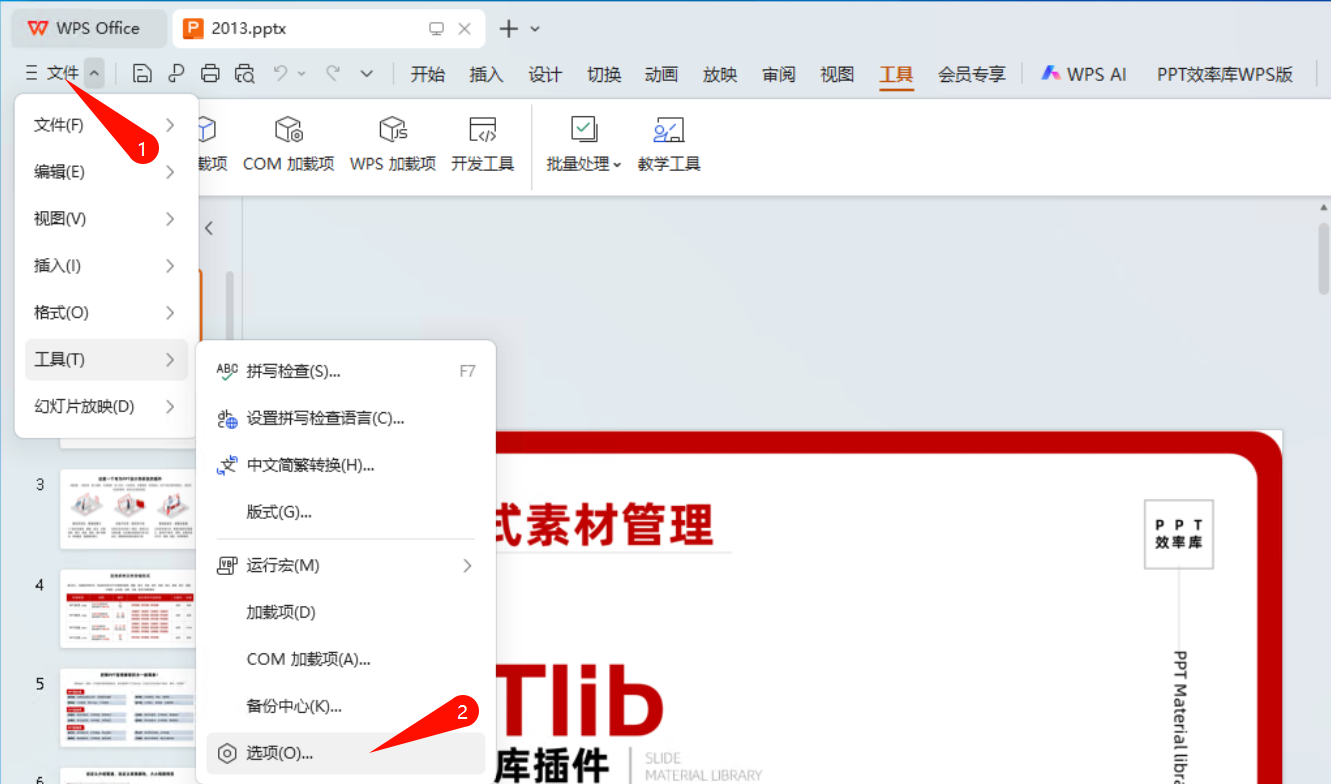Select COM 加载项(A)... menu item
The height and width of the screenshot is (784, 1331).
coord(345,659)
